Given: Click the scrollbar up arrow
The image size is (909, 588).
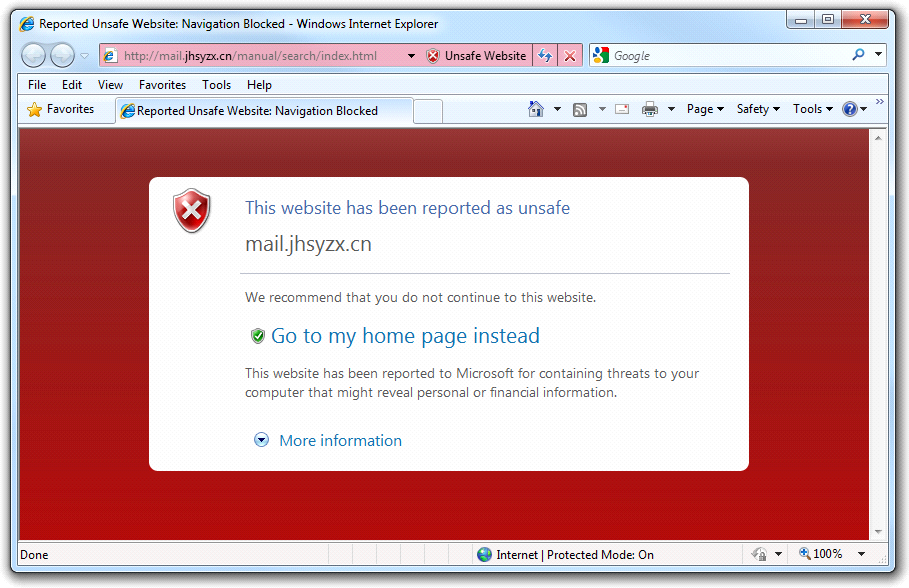Looking at the screenshot, I should coord(878,138).
